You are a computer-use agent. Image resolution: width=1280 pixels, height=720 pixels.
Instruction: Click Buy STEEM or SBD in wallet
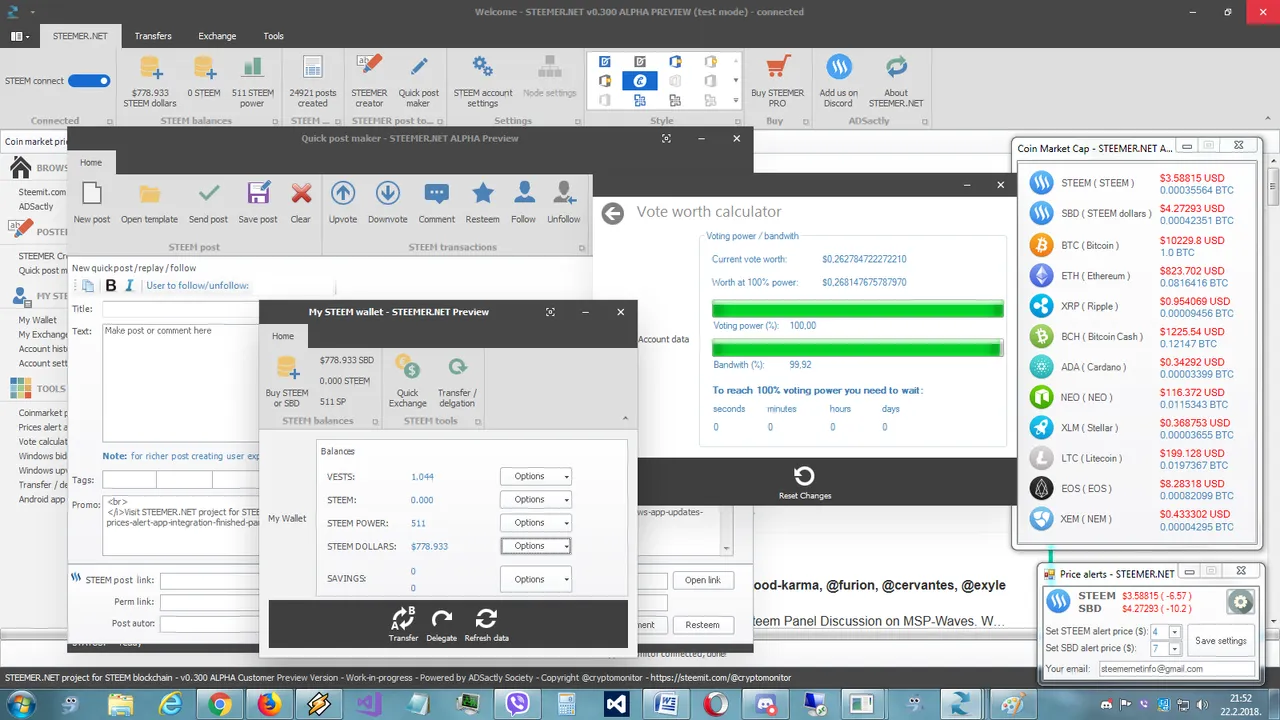287,381
